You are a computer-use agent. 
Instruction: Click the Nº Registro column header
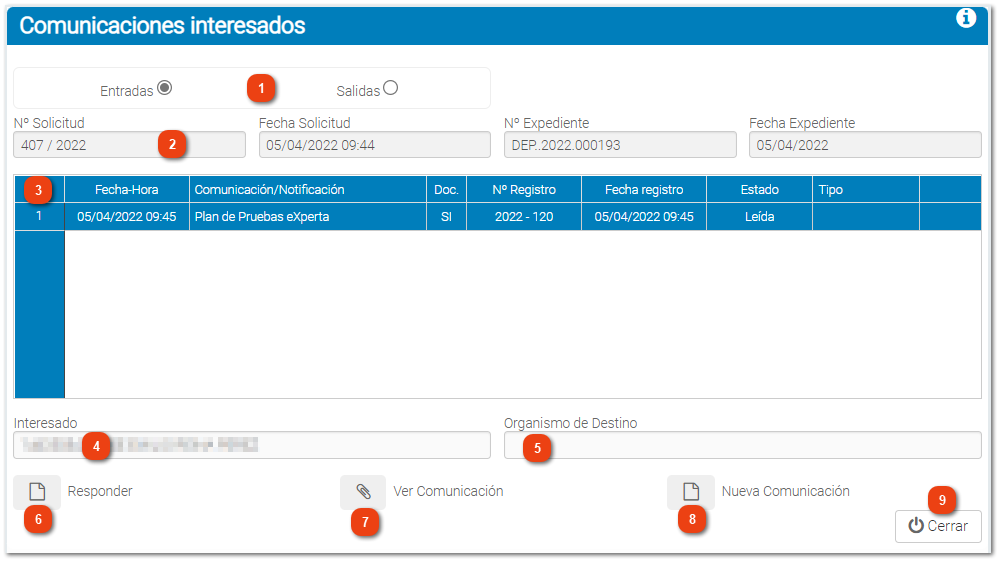point(524,189)
